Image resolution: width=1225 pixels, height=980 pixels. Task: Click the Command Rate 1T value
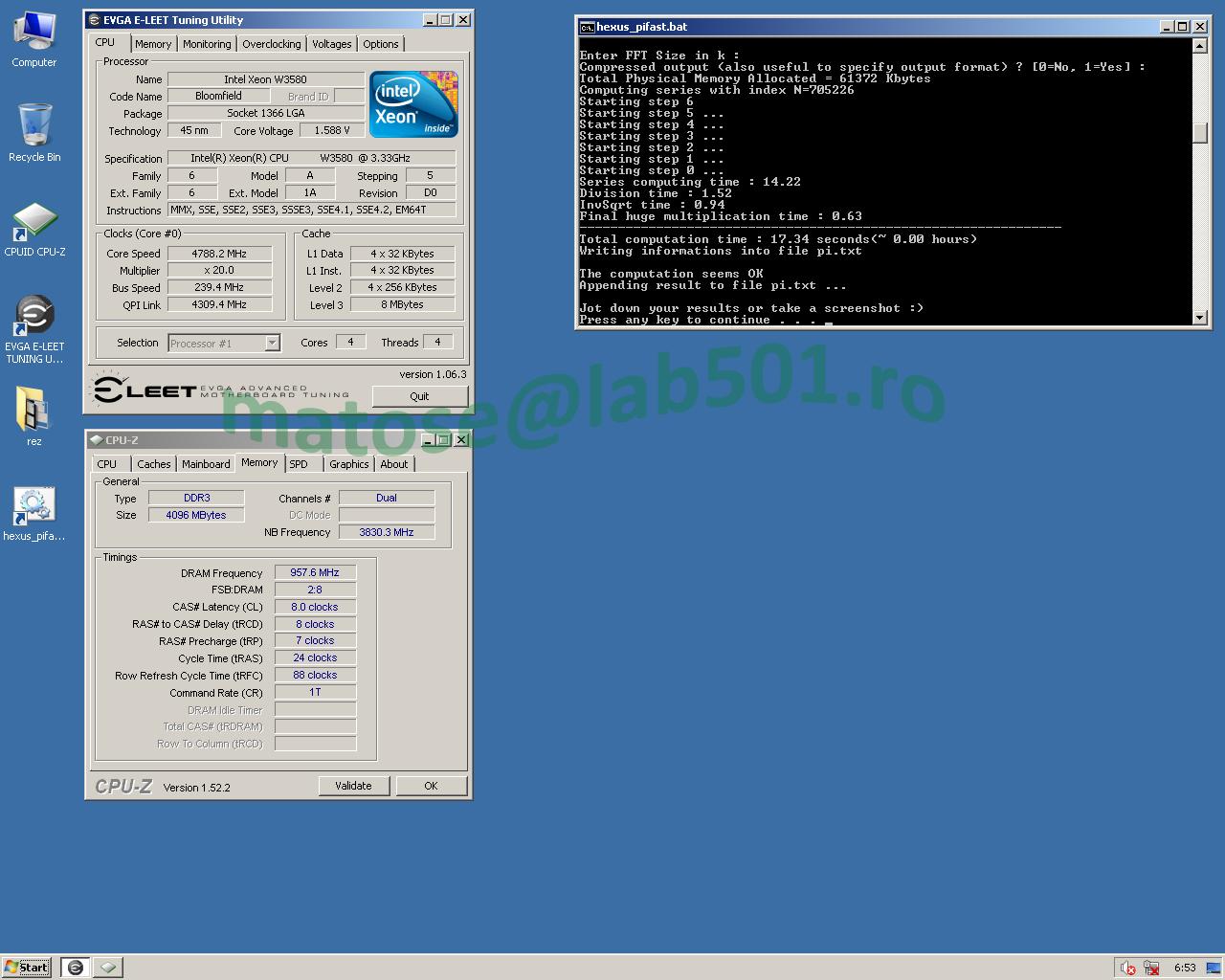pos(315,692)
